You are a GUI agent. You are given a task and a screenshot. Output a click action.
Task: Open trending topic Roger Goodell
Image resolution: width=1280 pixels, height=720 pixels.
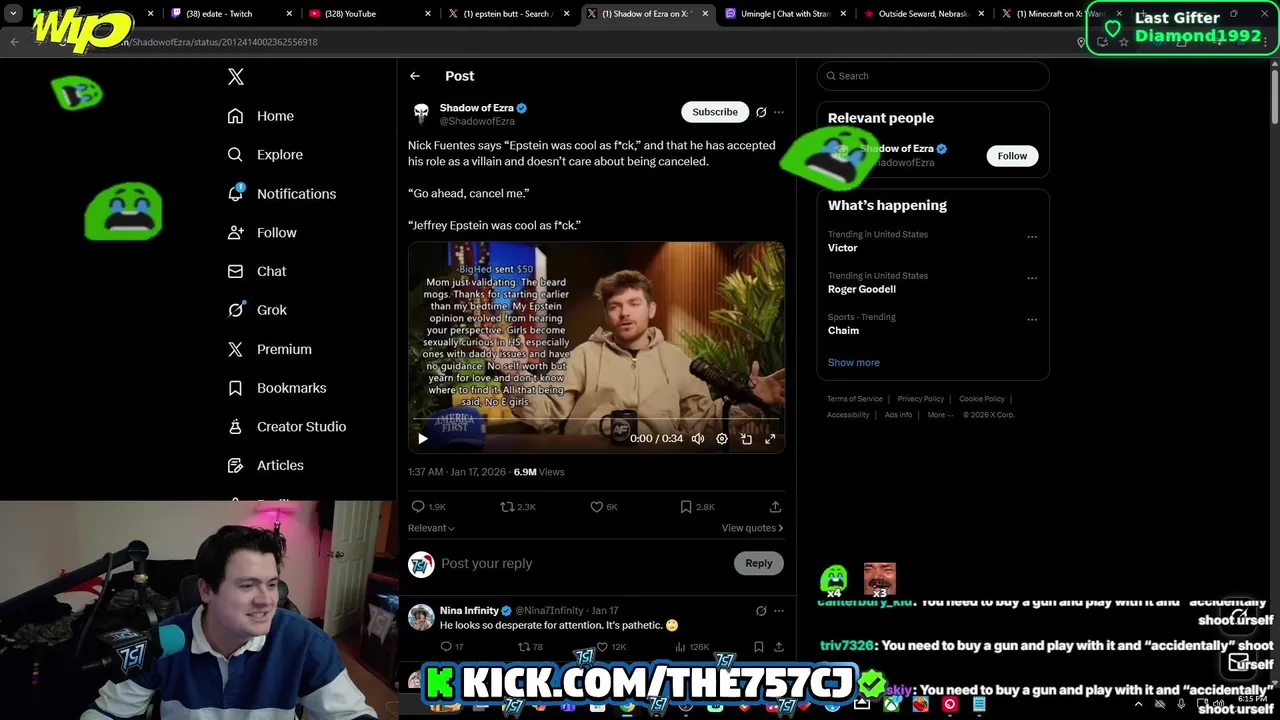[x=862, y=289]
